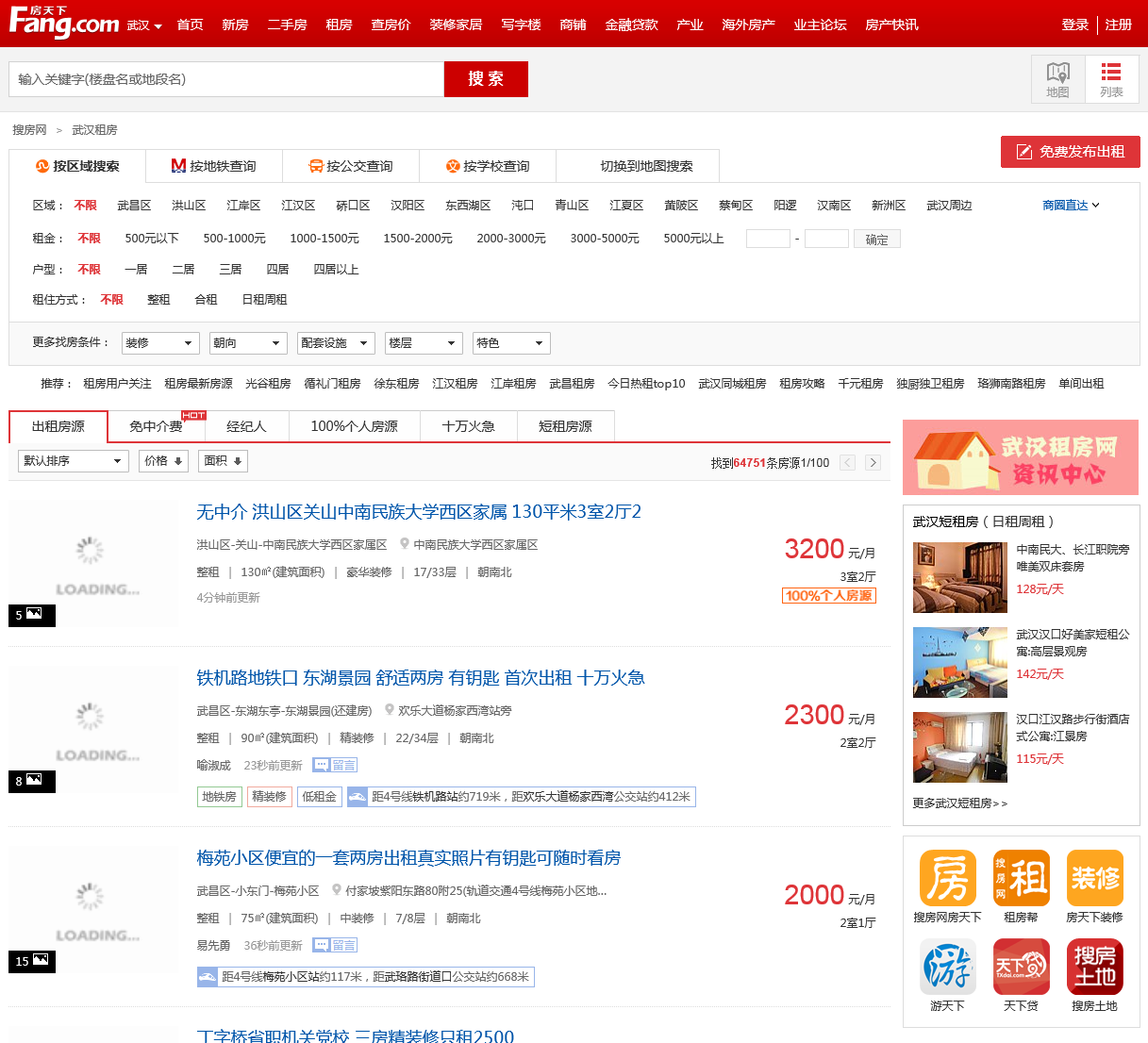Sort listings by 价格
Viewport: 1148px width, 1043px height.
point(163,461)
